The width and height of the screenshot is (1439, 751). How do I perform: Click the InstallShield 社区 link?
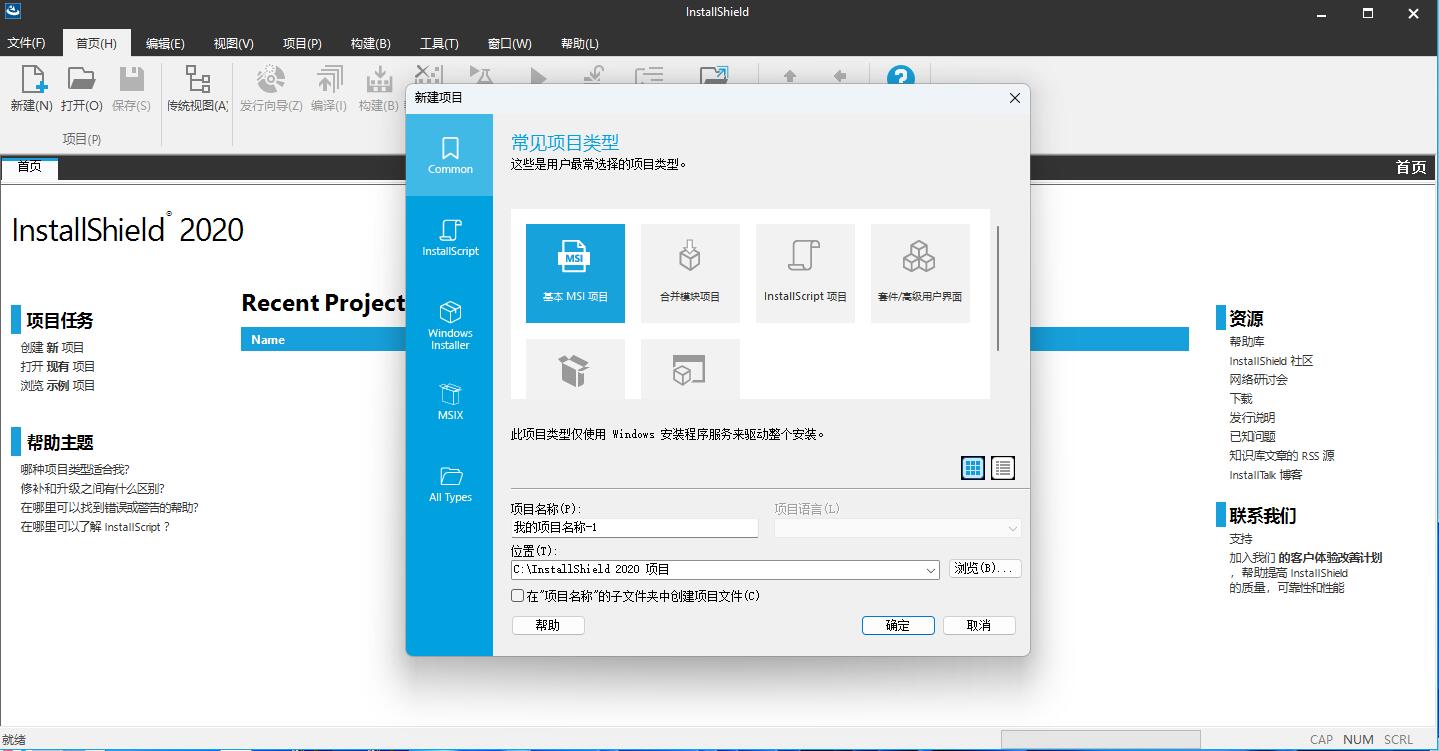click(x=1271, y=361)
